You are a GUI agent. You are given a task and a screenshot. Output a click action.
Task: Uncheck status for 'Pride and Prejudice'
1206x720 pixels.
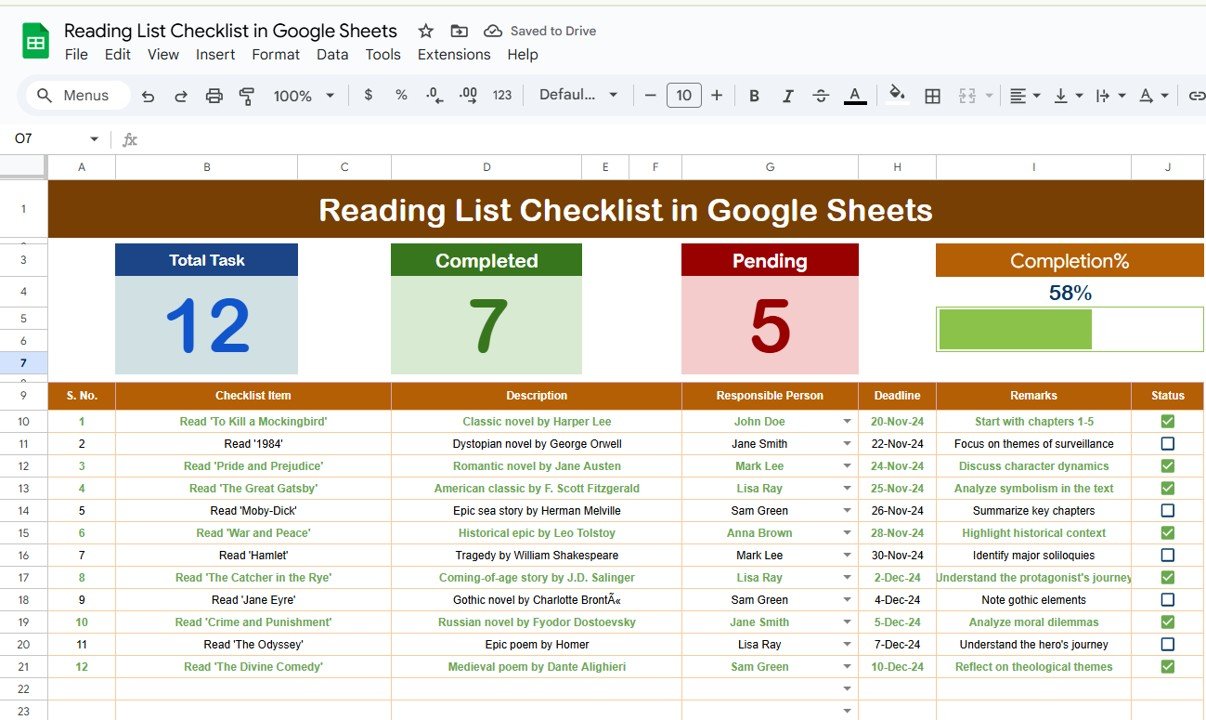(1167, 466)
